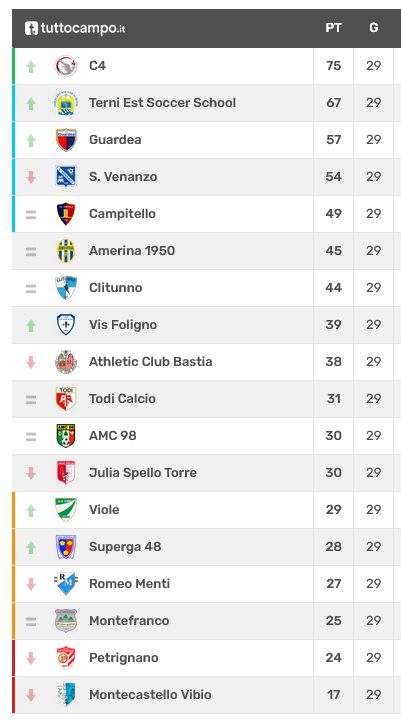Image resolution: width=401 pixels, height=721 pixels.
Task: Click the tuttocampo.it logo in header
Action: pyautogui.click(x=75, y=28)
